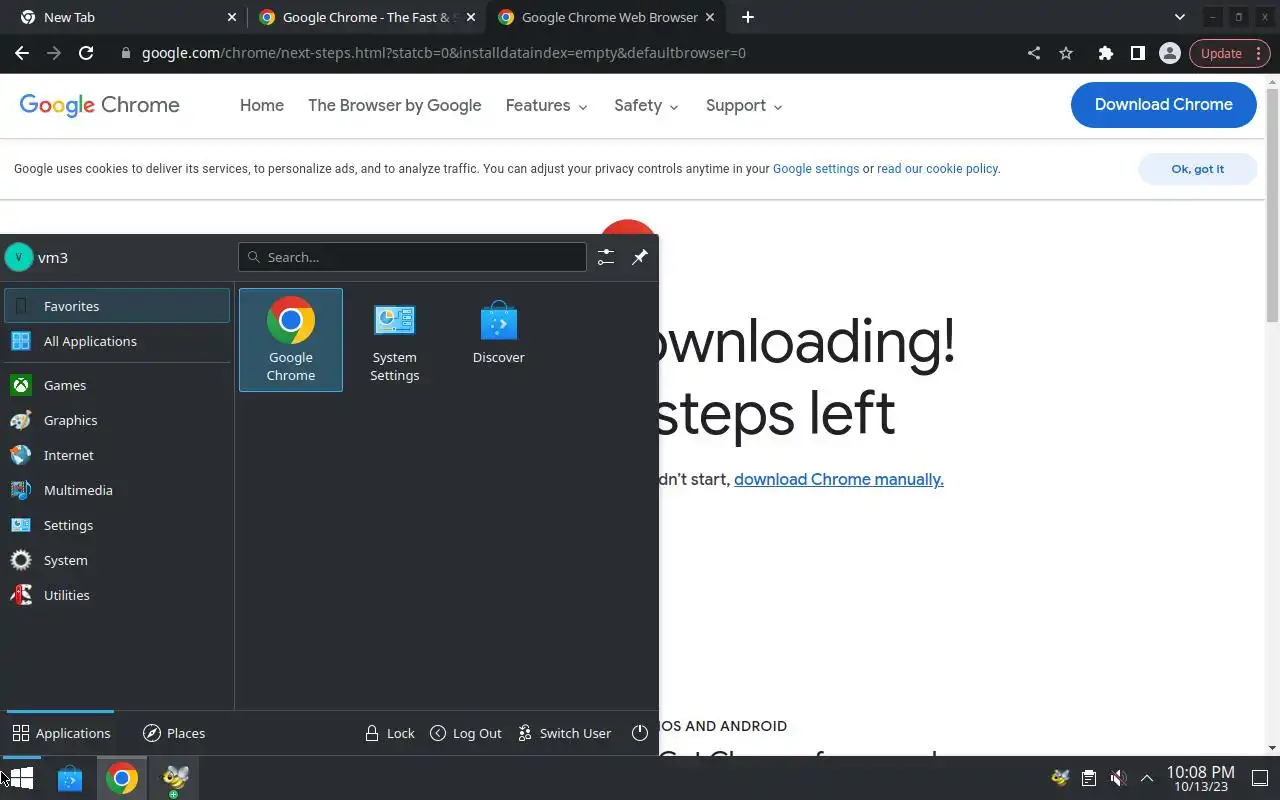Close the New Tab tab

point(232,17)
